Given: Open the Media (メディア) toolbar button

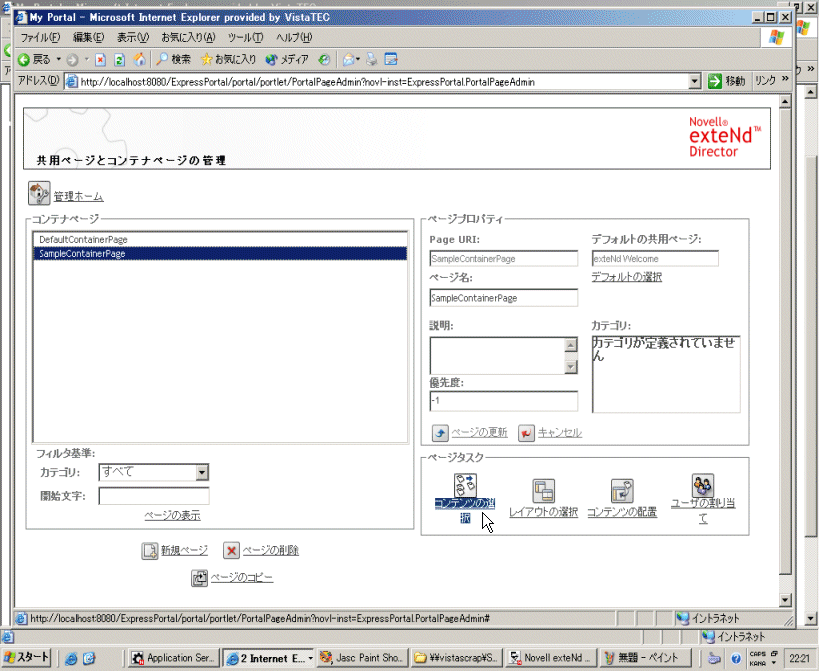Looking at the screenshot, I should (x=287, y=60).
